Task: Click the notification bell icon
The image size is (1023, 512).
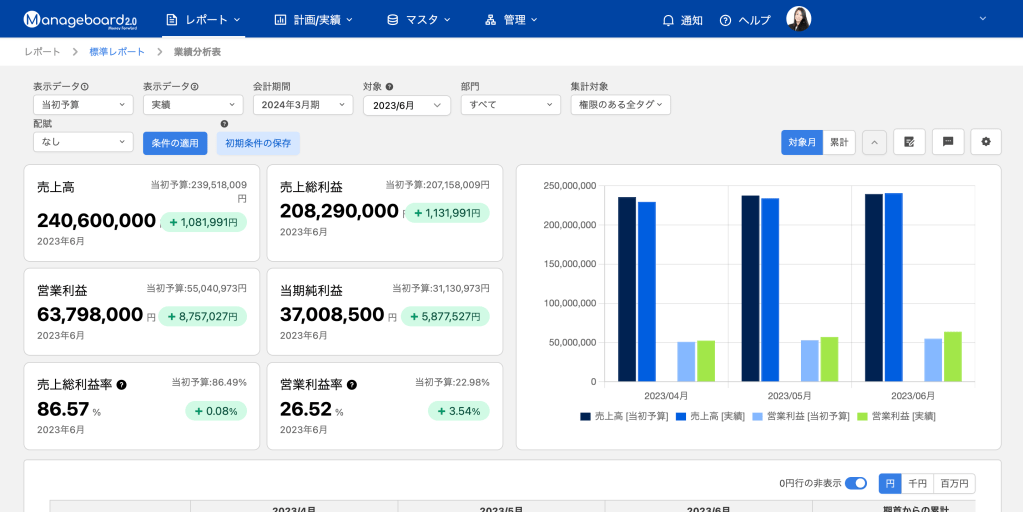Action: [668, 20]
